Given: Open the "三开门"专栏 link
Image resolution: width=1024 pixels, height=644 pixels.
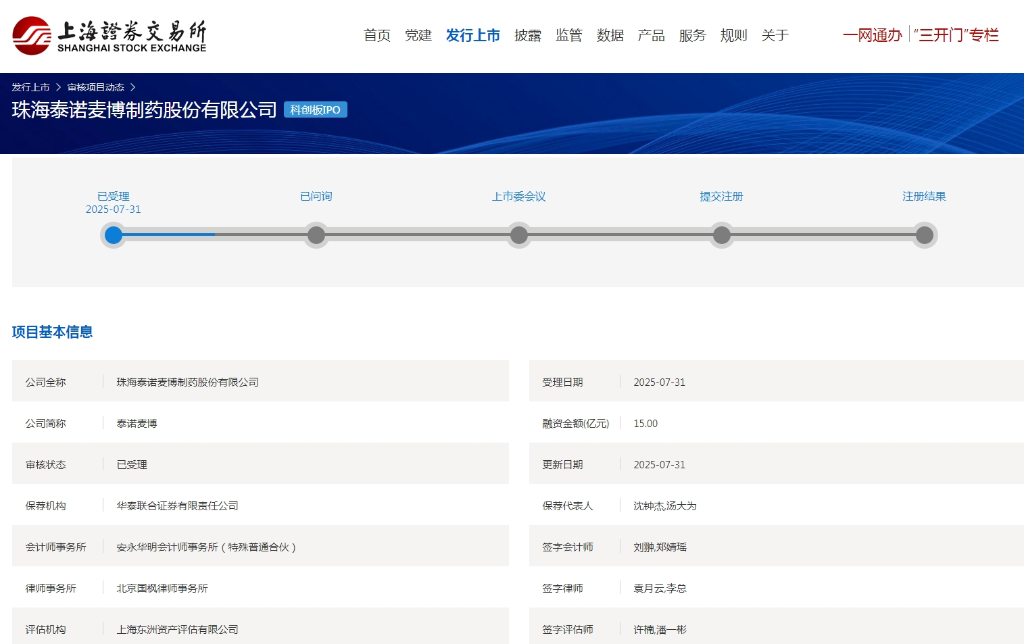Looking at the screenshot, I should click(x=956, y=35).
